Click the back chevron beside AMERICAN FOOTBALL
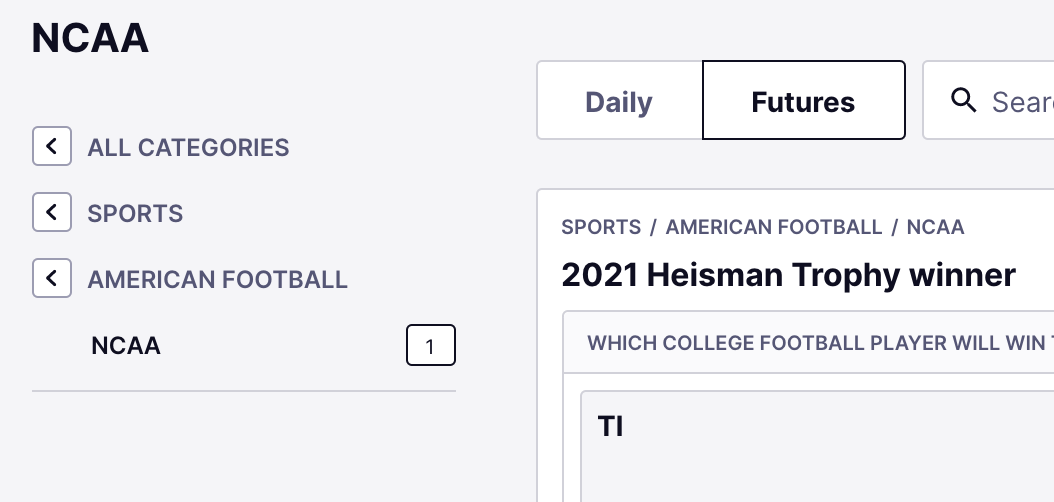The width and height of the screenshot is (1054, 502). (51, 279)
